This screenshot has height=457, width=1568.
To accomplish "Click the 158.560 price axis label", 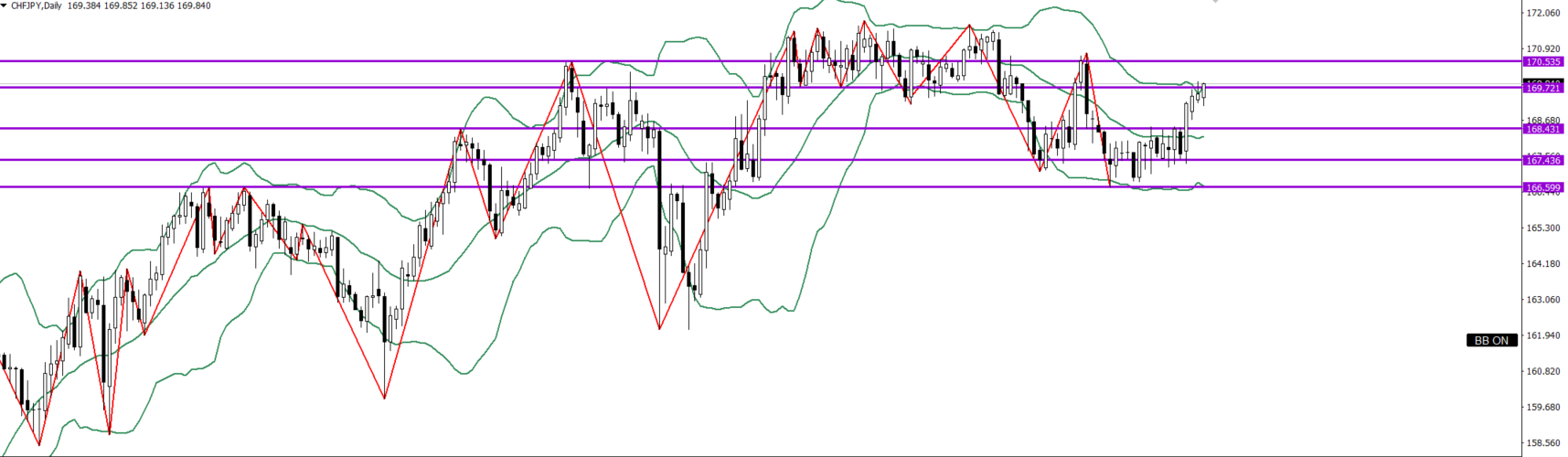I will [x=1542, y=443].
